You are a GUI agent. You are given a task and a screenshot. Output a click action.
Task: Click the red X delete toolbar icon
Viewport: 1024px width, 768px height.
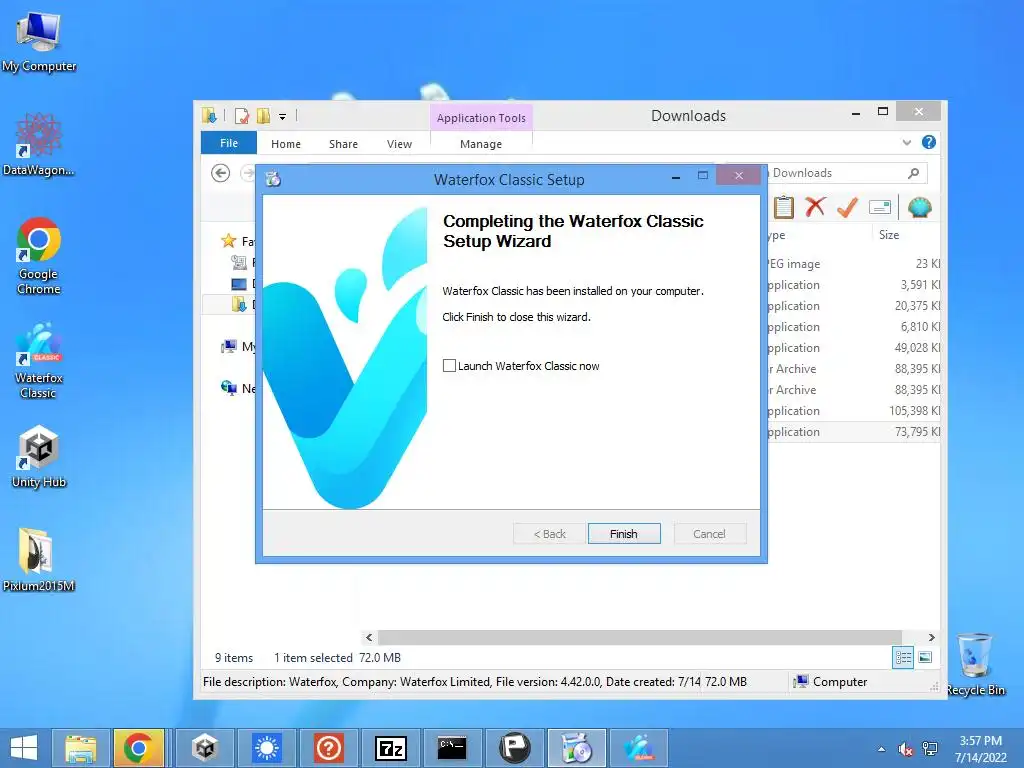point(815,207)
